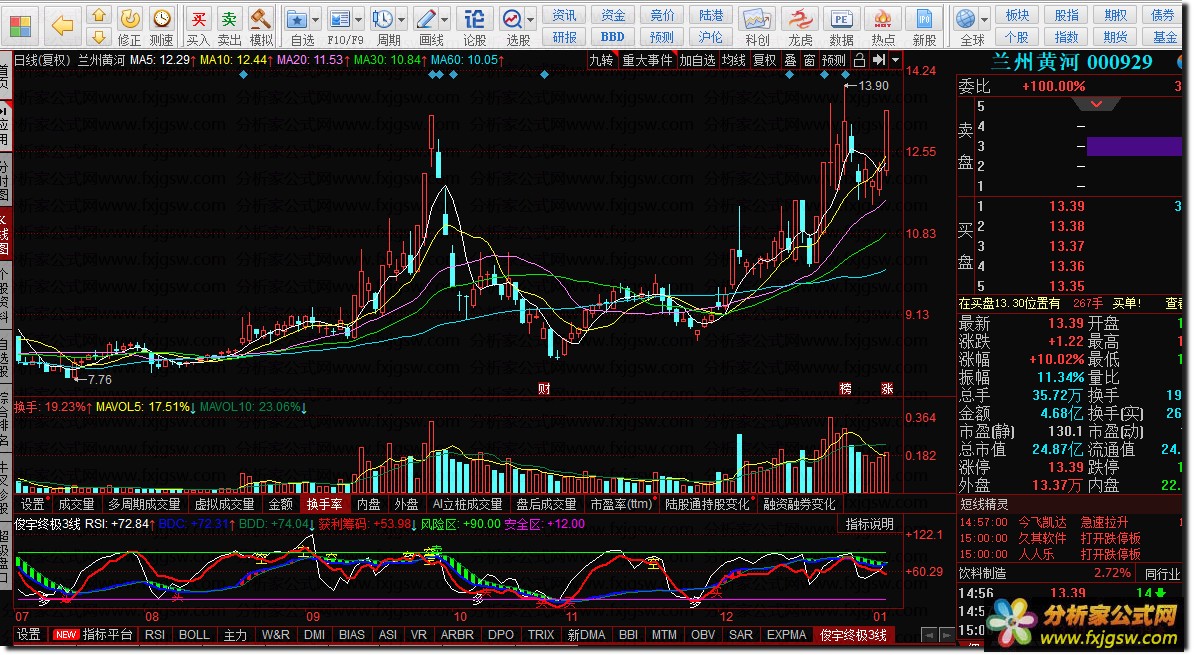Image resolution: width=1194 pixels, height=655 pixels.
Task: Open the 自选 star folder icon
Action: click(x=297, y=19)
